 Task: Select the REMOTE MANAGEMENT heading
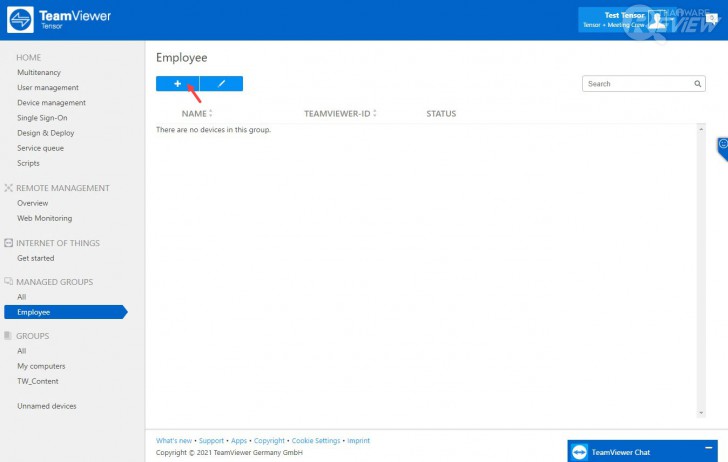coord(63,188)
